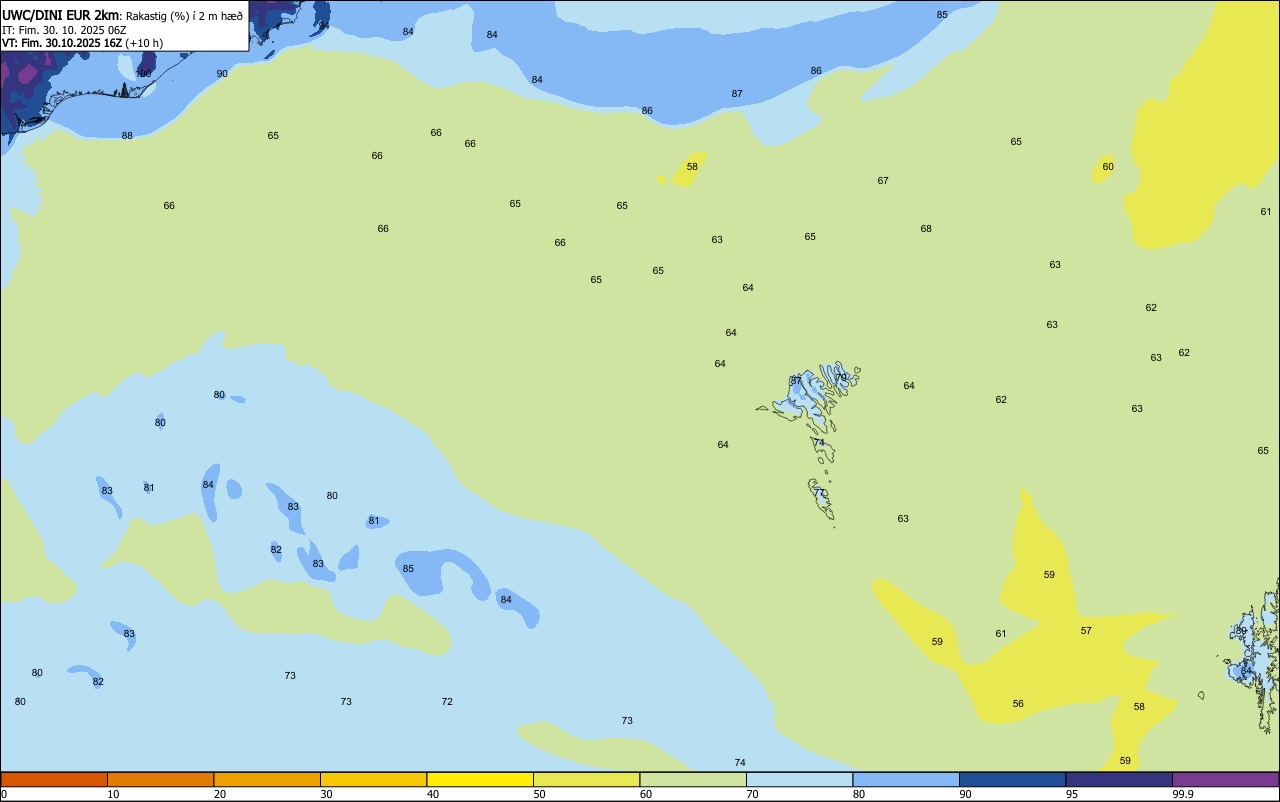
Task: Select the map value 57 in yellow area
Action: point(1086,631)
